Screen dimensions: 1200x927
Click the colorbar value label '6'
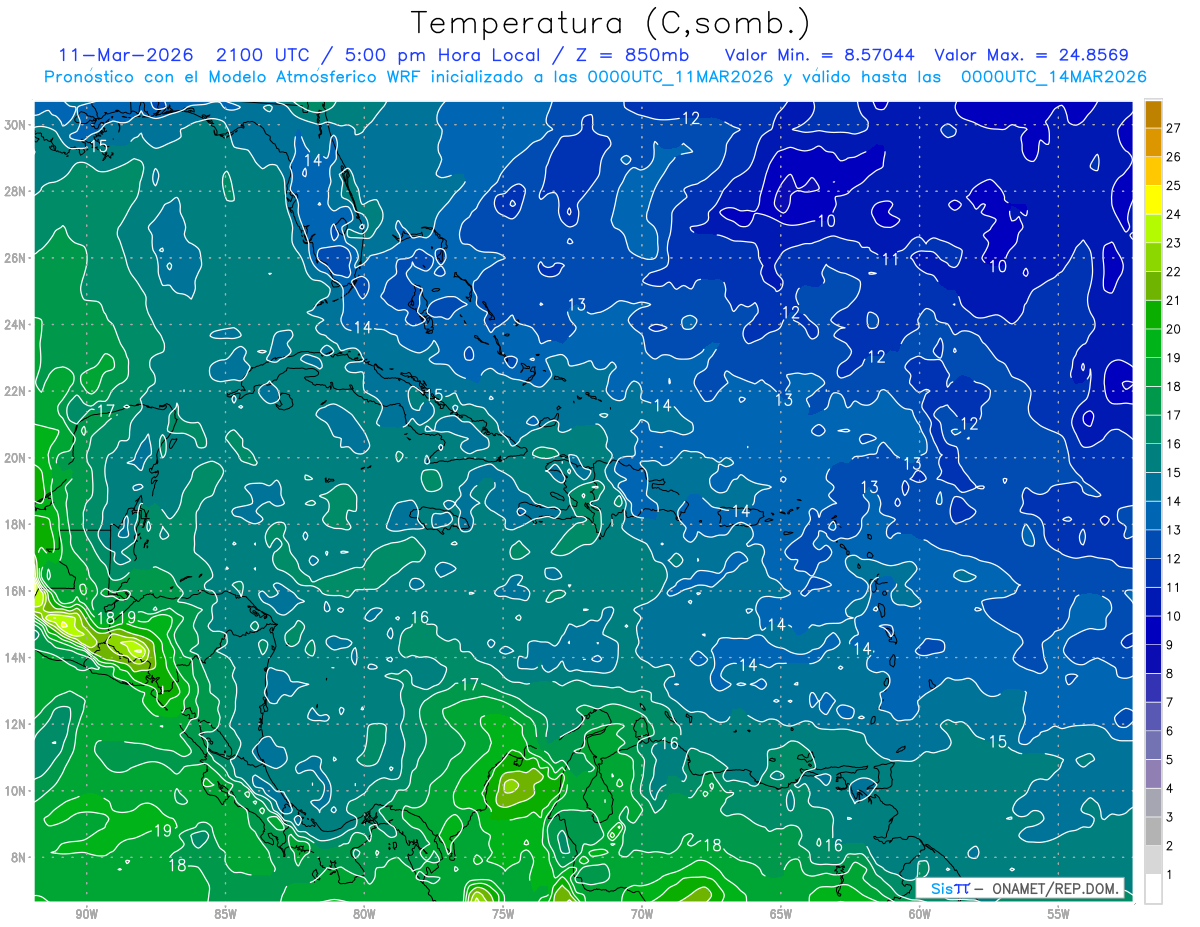click(1170, 732)
